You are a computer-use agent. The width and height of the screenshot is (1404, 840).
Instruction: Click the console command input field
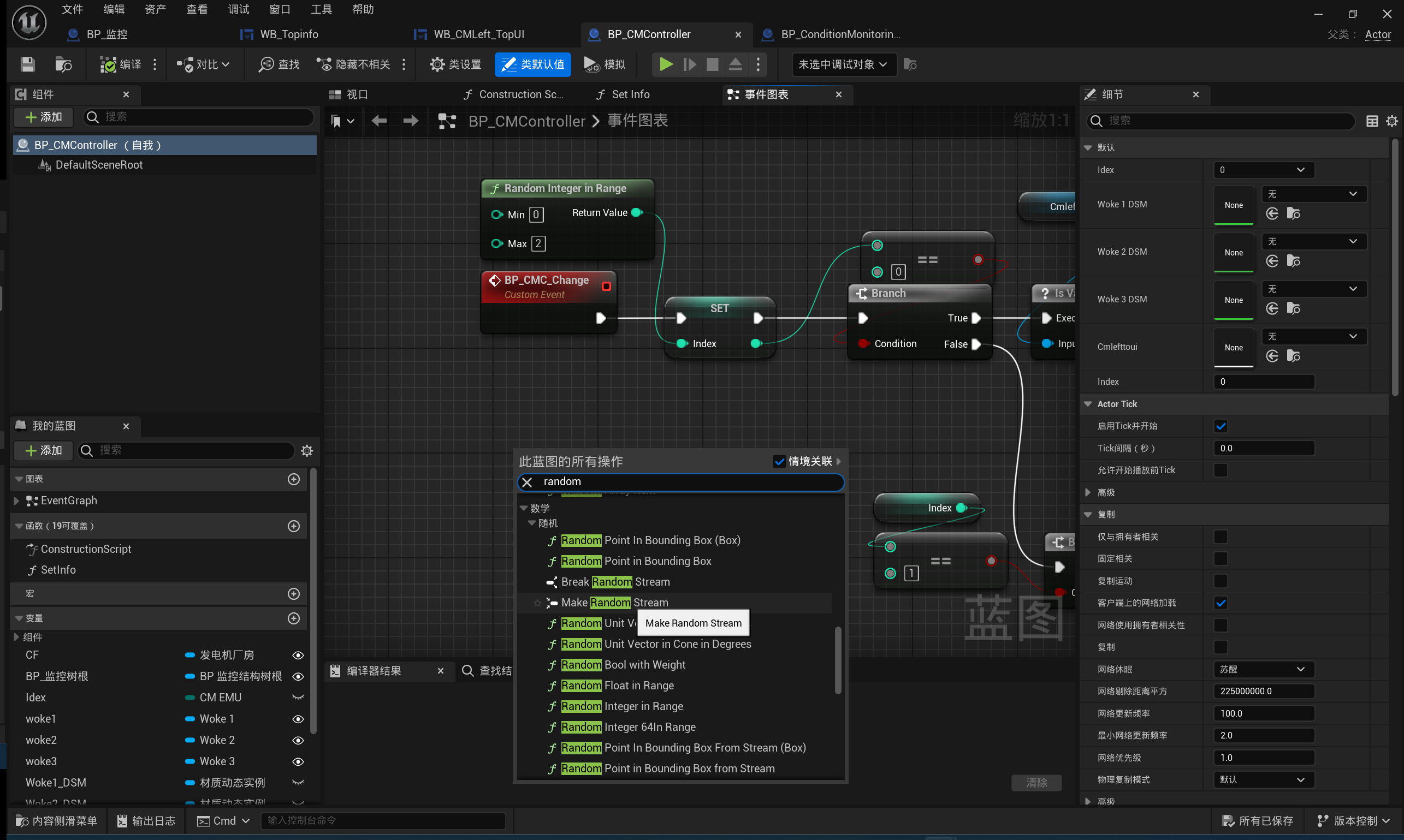tap(382, 820)
